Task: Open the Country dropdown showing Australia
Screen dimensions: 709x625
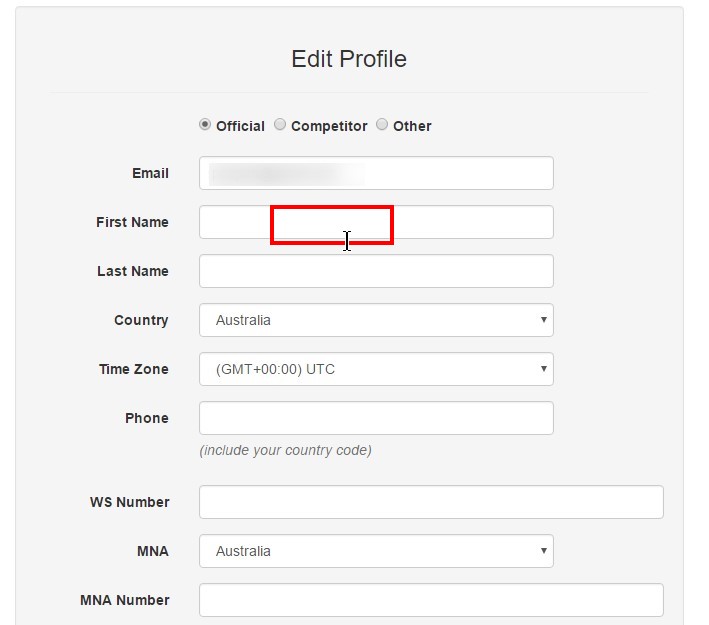Action: [376, 320]
